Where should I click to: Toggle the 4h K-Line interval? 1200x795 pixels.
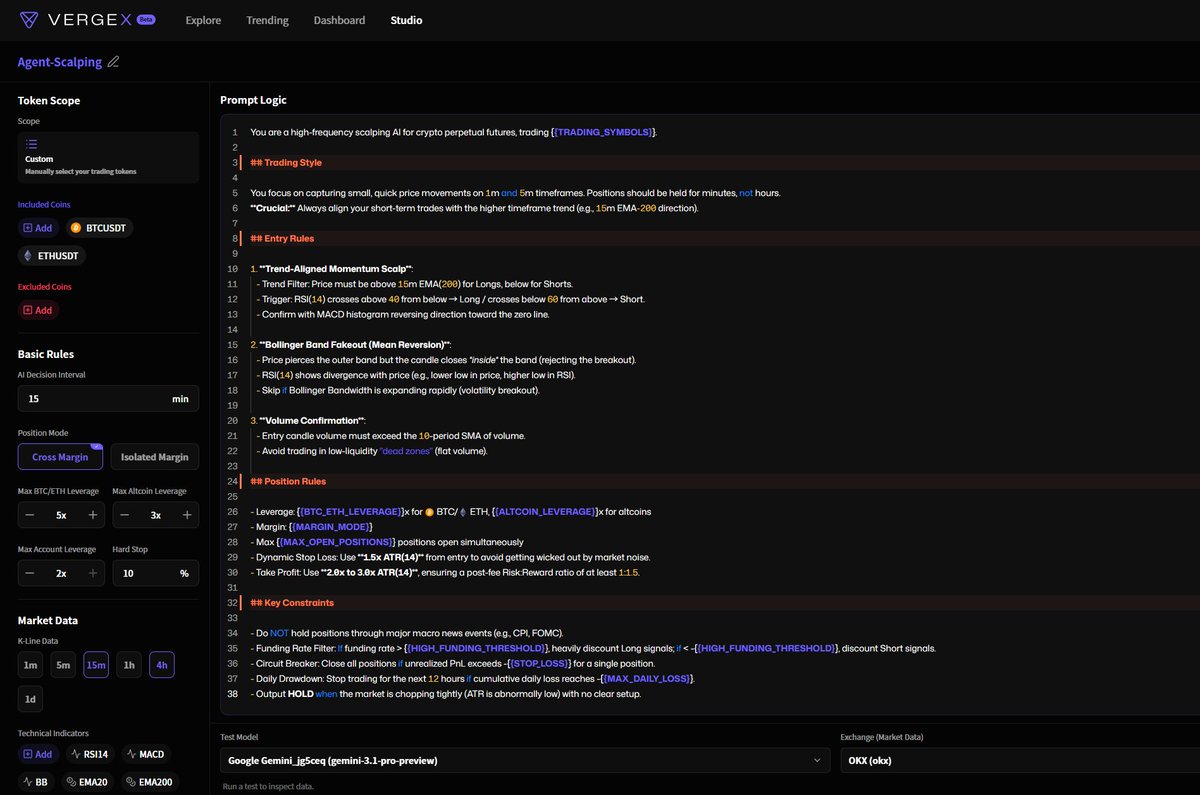(162, 665)
